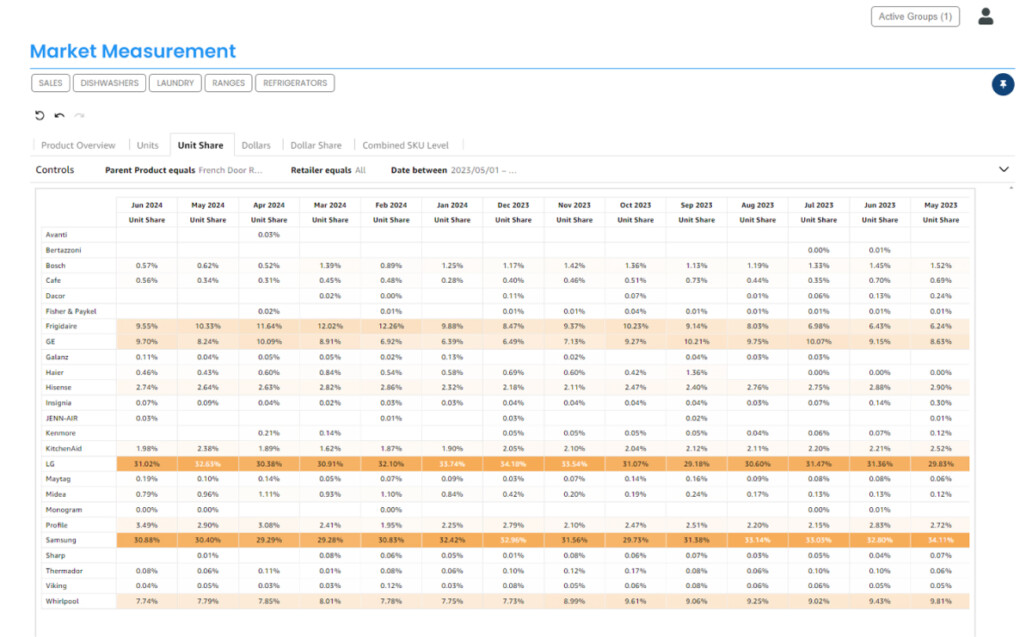Open the Combined SKU Level tab
1032x637 pixels.
(404, 144)
